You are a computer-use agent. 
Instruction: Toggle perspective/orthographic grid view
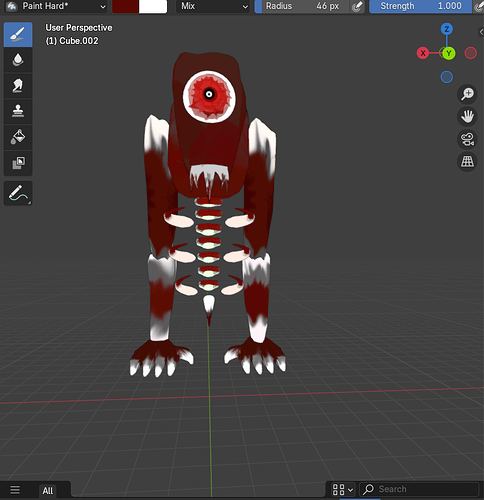pyautogui.click(x=467, y=162)
